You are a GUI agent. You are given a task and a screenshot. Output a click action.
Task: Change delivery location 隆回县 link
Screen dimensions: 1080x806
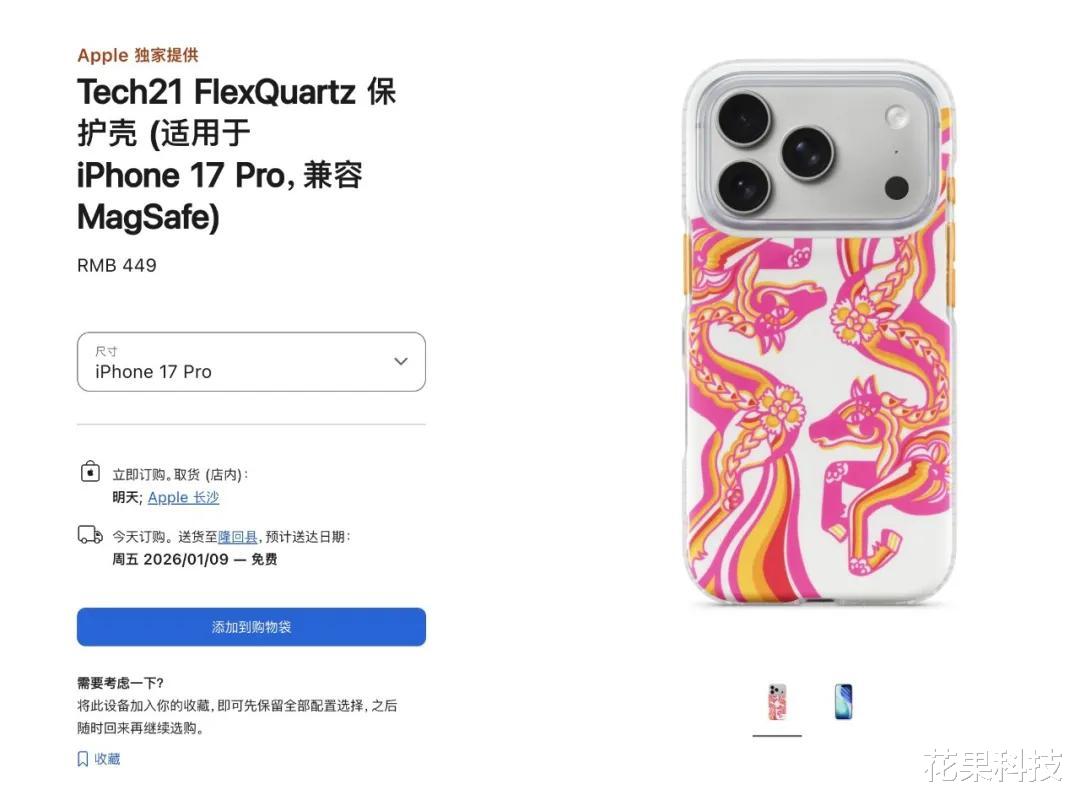pyautogui.click(x=238, y=537)
